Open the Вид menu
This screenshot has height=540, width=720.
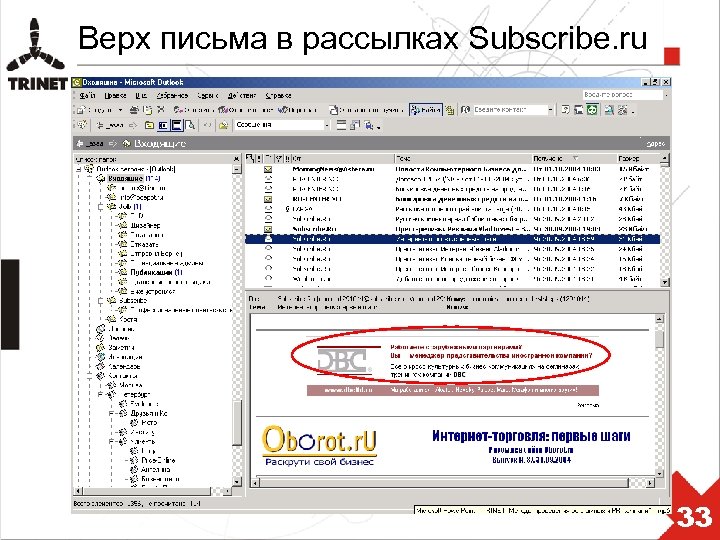[141, 96]
